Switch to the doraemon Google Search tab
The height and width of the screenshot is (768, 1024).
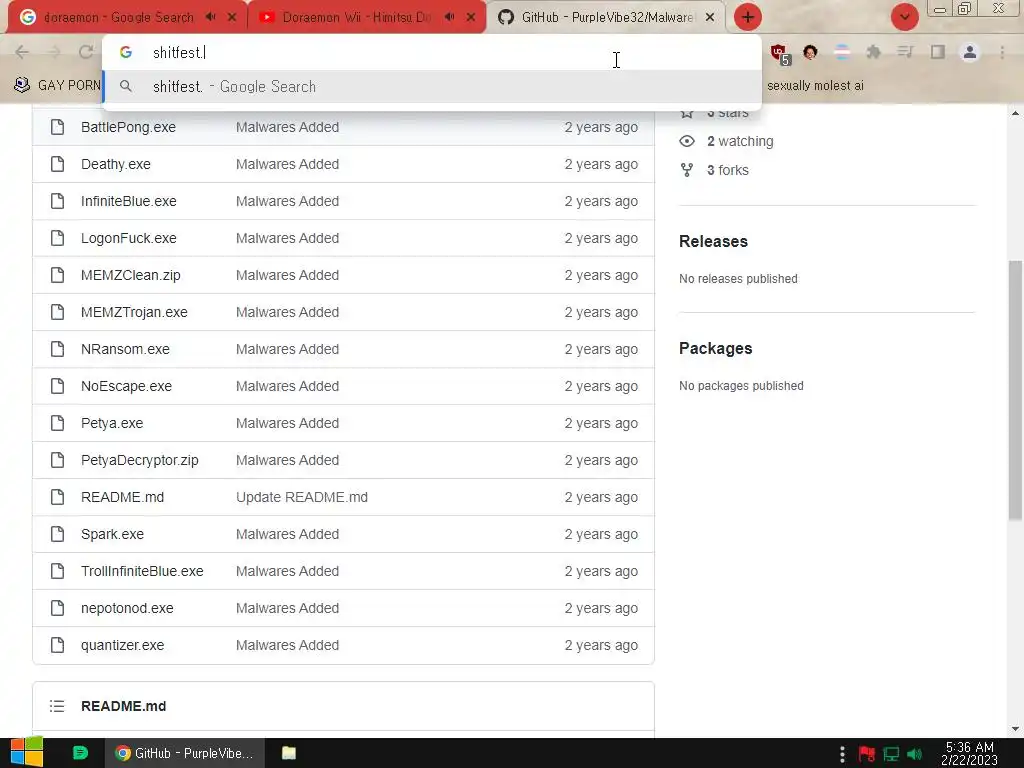tap(118, 17)
